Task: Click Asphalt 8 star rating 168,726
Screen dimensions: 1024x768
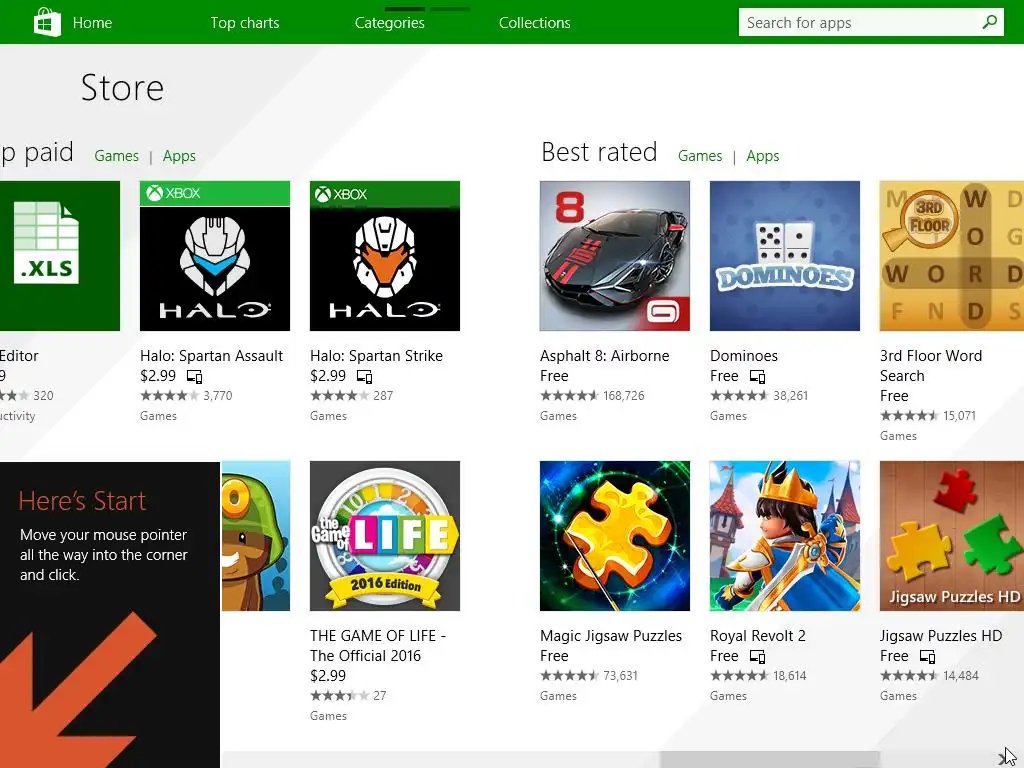Action: (x=592, y=396)
